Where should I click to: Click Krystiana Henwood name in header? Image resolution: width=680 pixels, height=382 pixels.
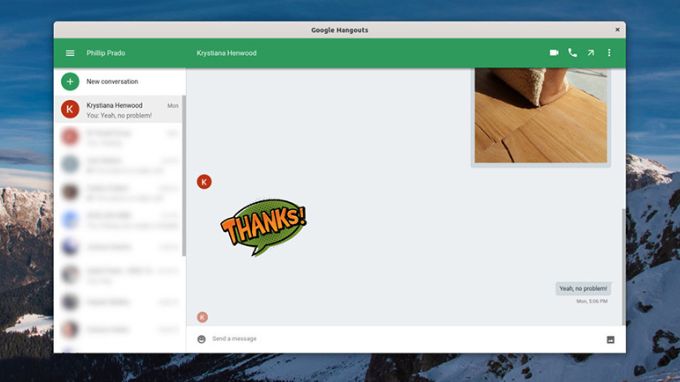pos(226,53)
